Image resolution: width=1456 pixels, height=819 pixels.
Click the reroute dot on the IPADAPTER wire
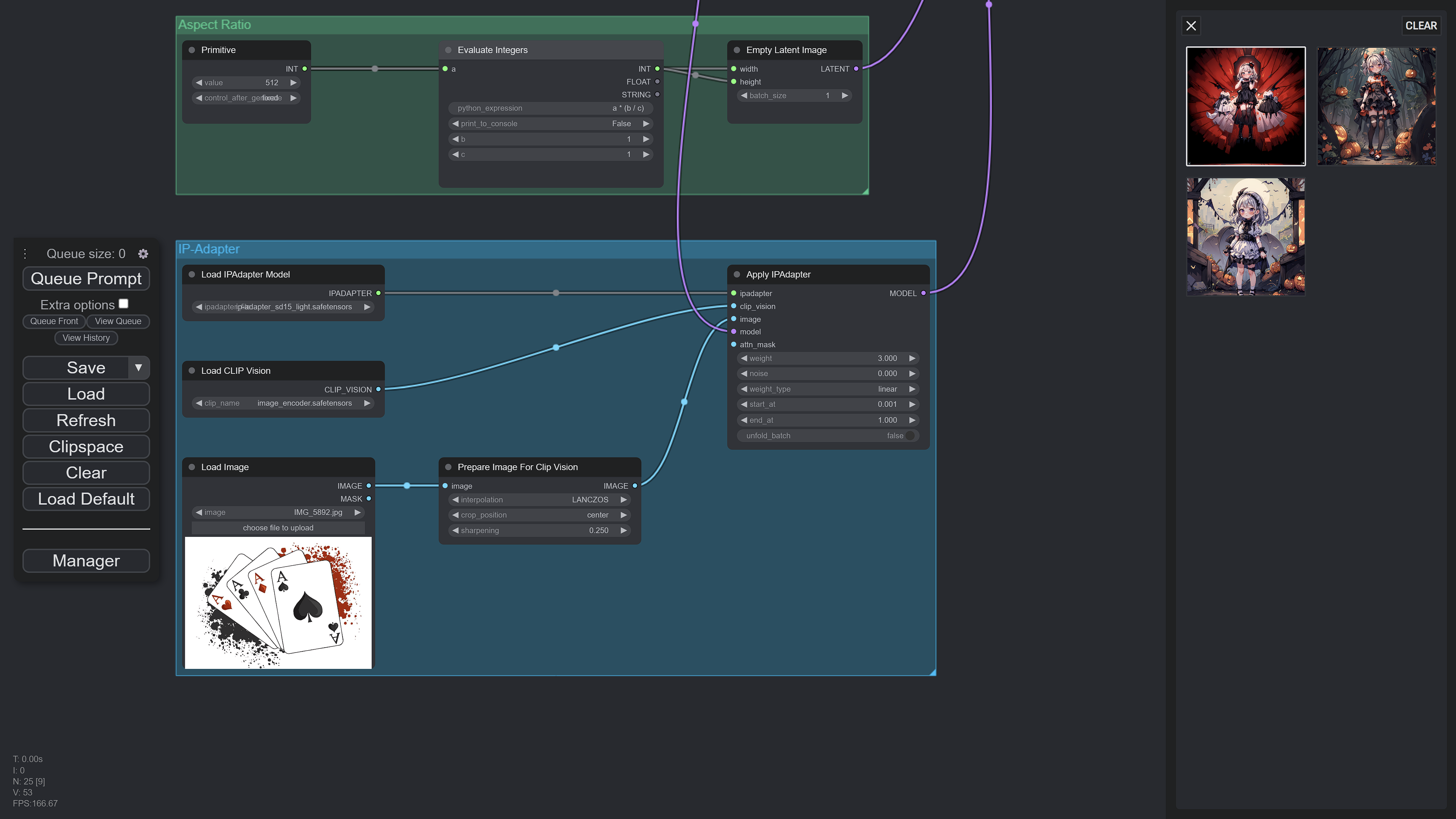[556, 293]
